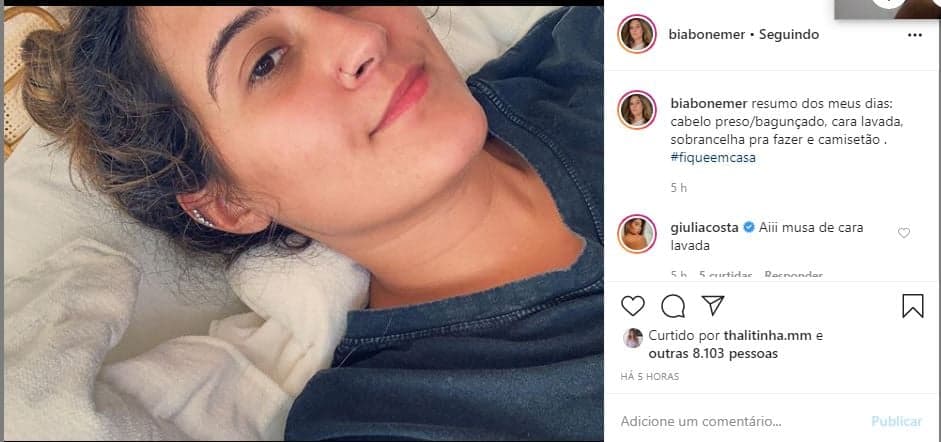This screenshot has height=442, width=941.
Task: View giuliacosta's profile picture
Action: (637, 234)
